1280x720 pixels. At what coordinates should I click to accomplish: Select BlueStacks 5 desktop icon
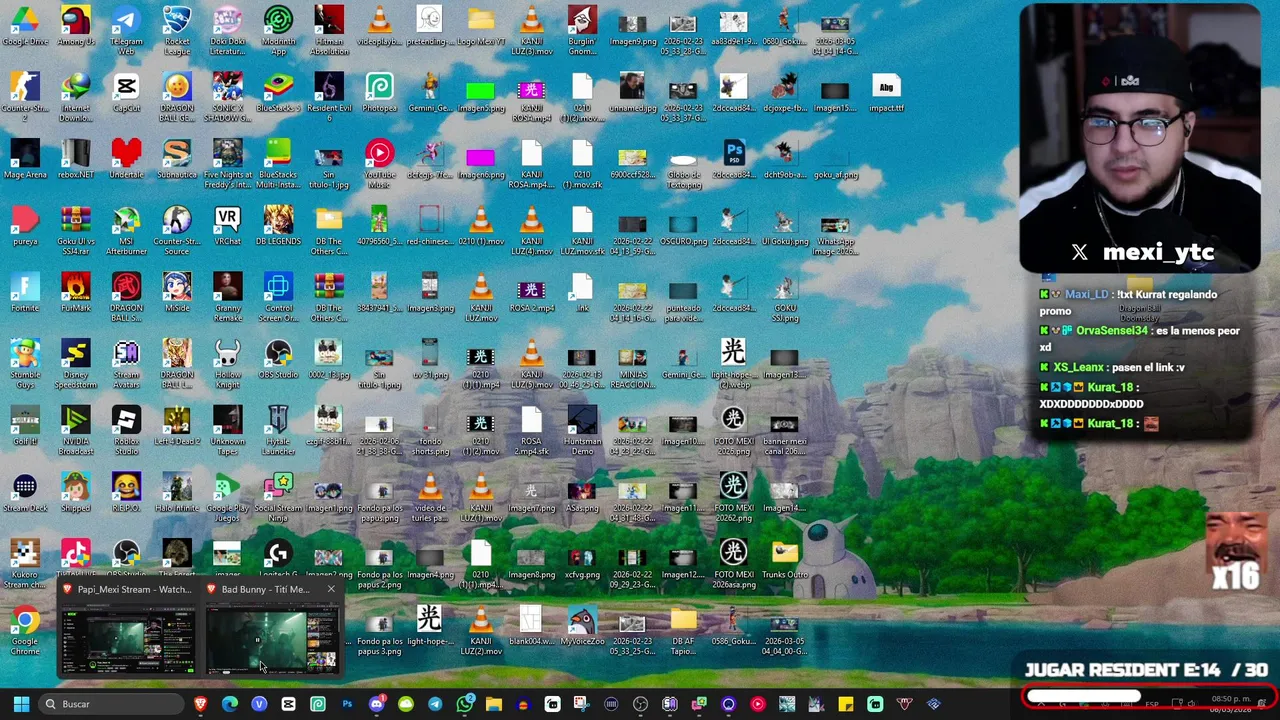click(278, 93)
